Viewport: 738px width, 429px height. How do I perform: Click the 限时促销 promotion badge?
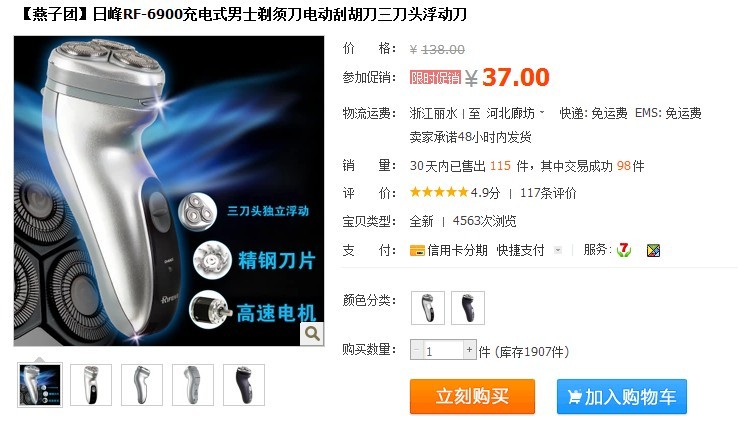pos(435,77)
